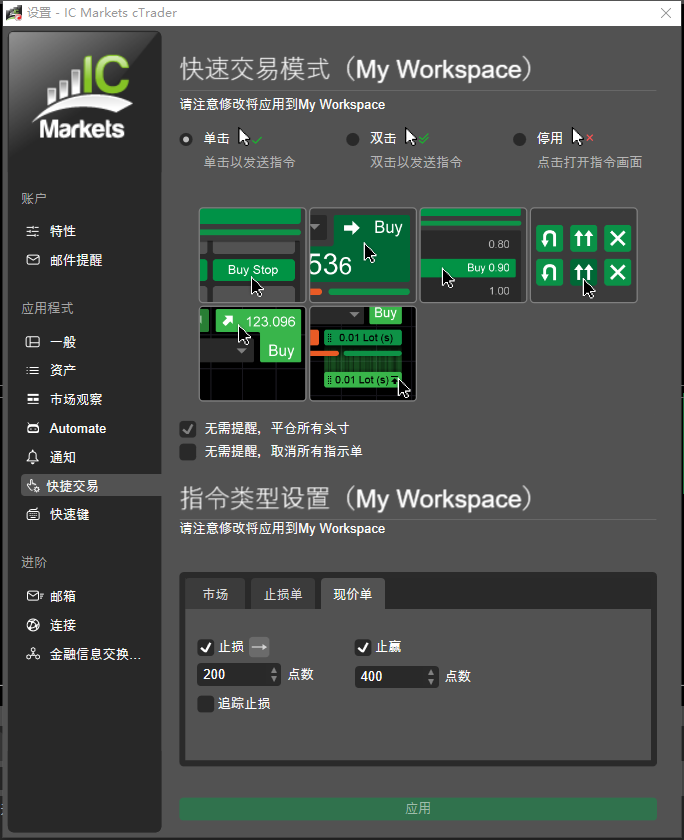The height and width of the screenshot is (840, 684).
Task: Click the reverse/double/close icons preview thumbnail
Action: coord(583,255)
